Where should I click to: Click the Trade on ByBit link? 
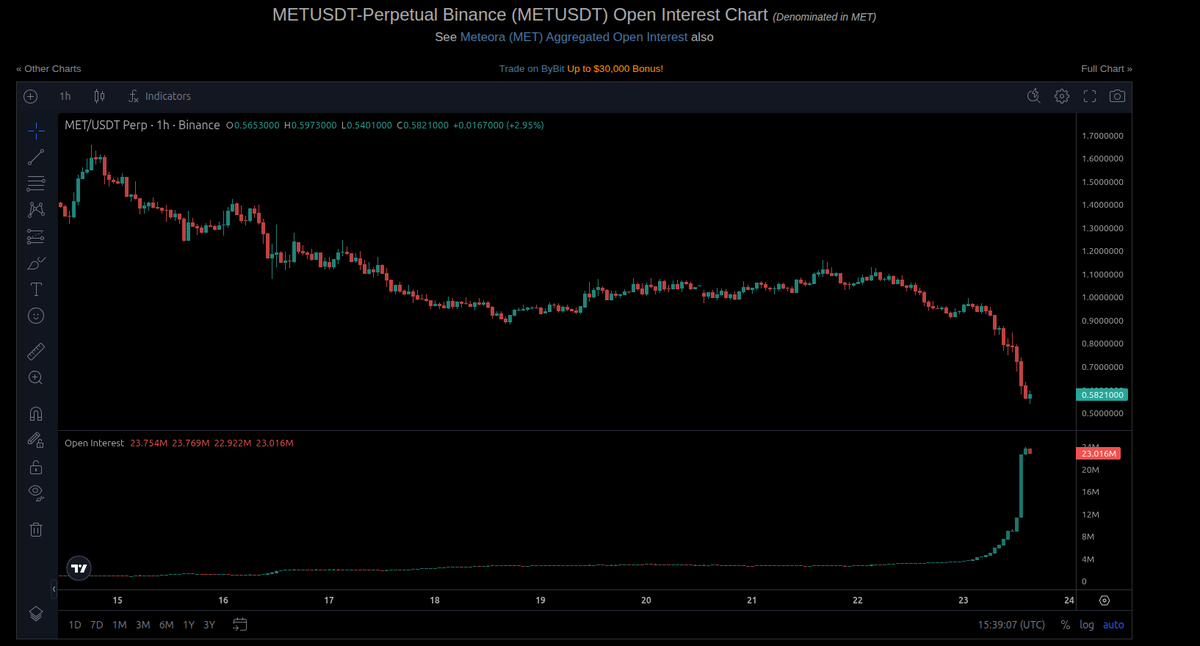(x=532, y=69)
